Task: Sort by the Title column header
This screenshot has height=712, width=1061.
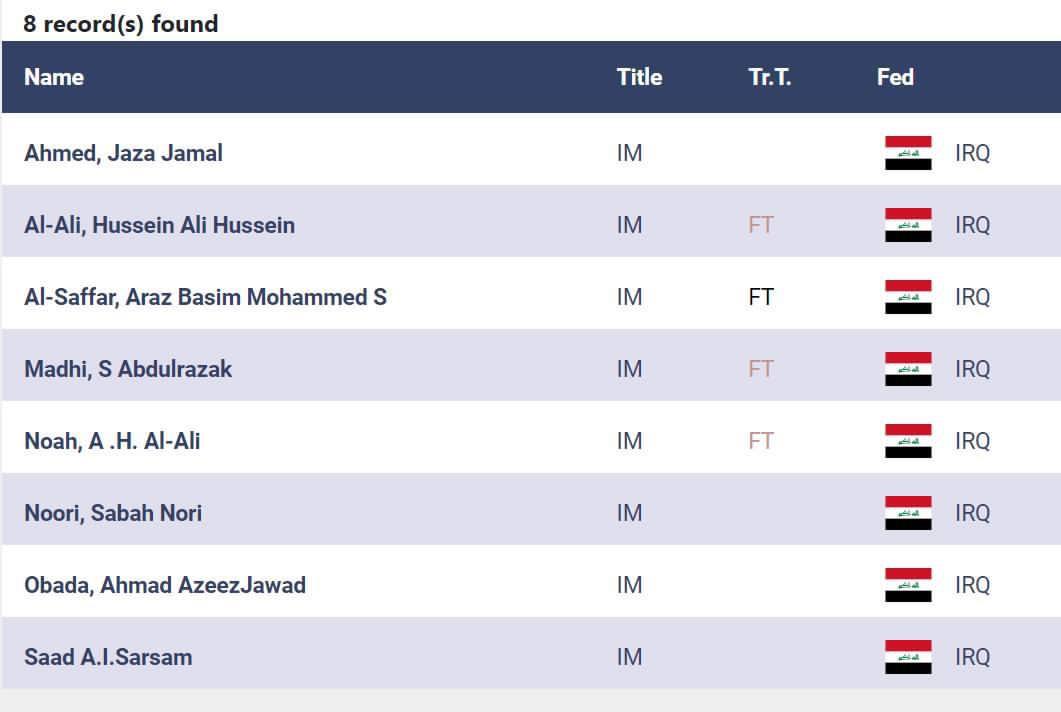Action: tap(639, 77)
